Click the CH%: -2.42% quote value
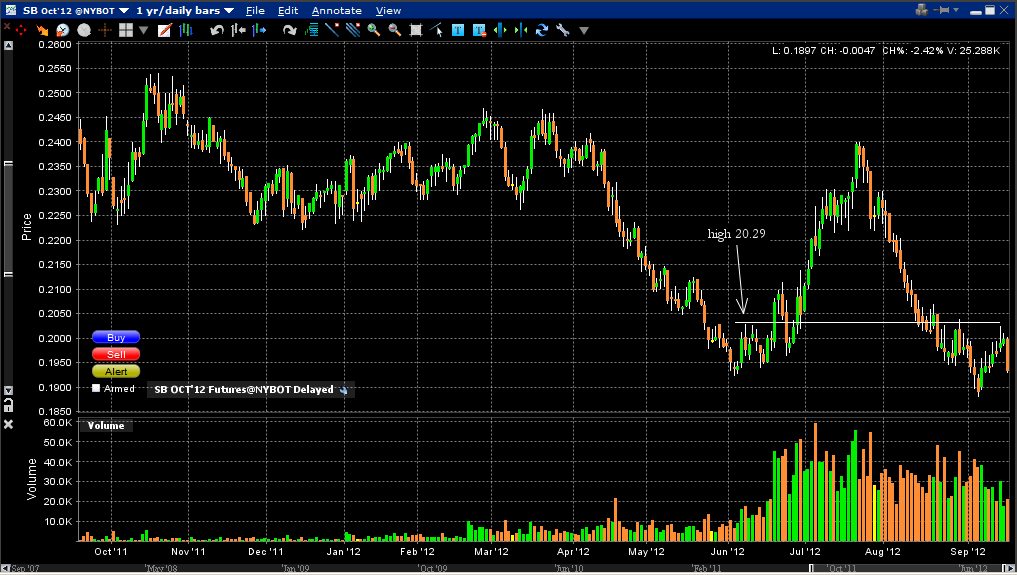 click(x=913, y=51)
